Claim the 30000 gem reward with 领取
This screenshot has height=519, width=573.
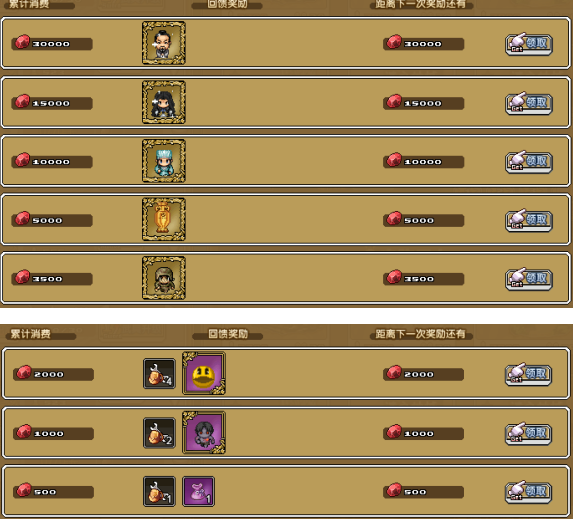coord(528,44)
